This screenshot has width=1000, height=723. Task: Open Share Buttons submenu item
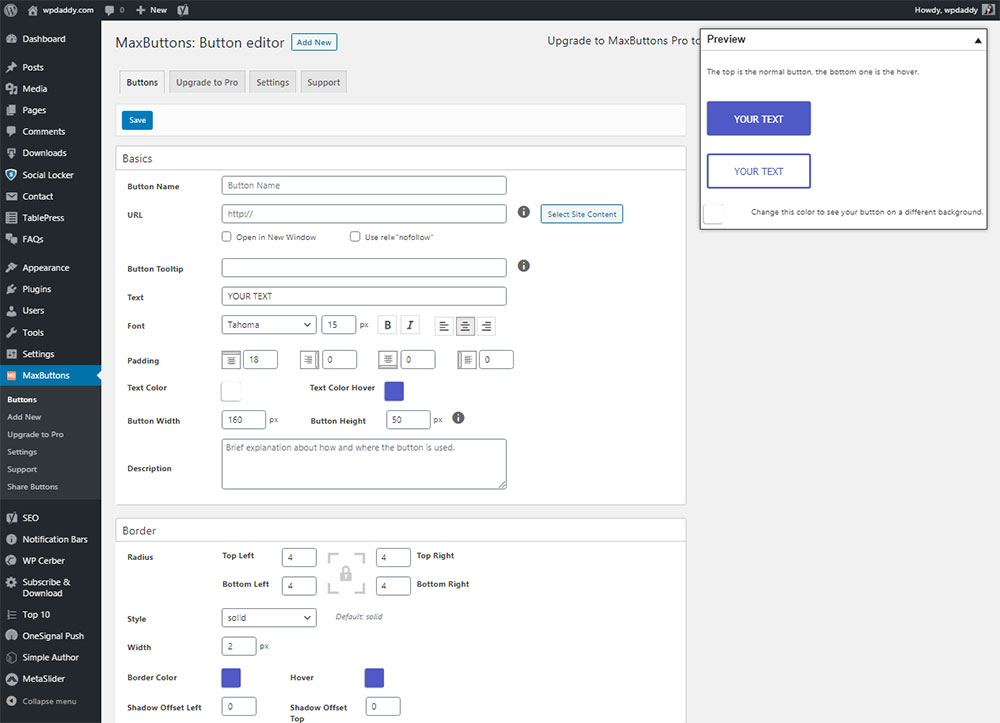(33, 486)
